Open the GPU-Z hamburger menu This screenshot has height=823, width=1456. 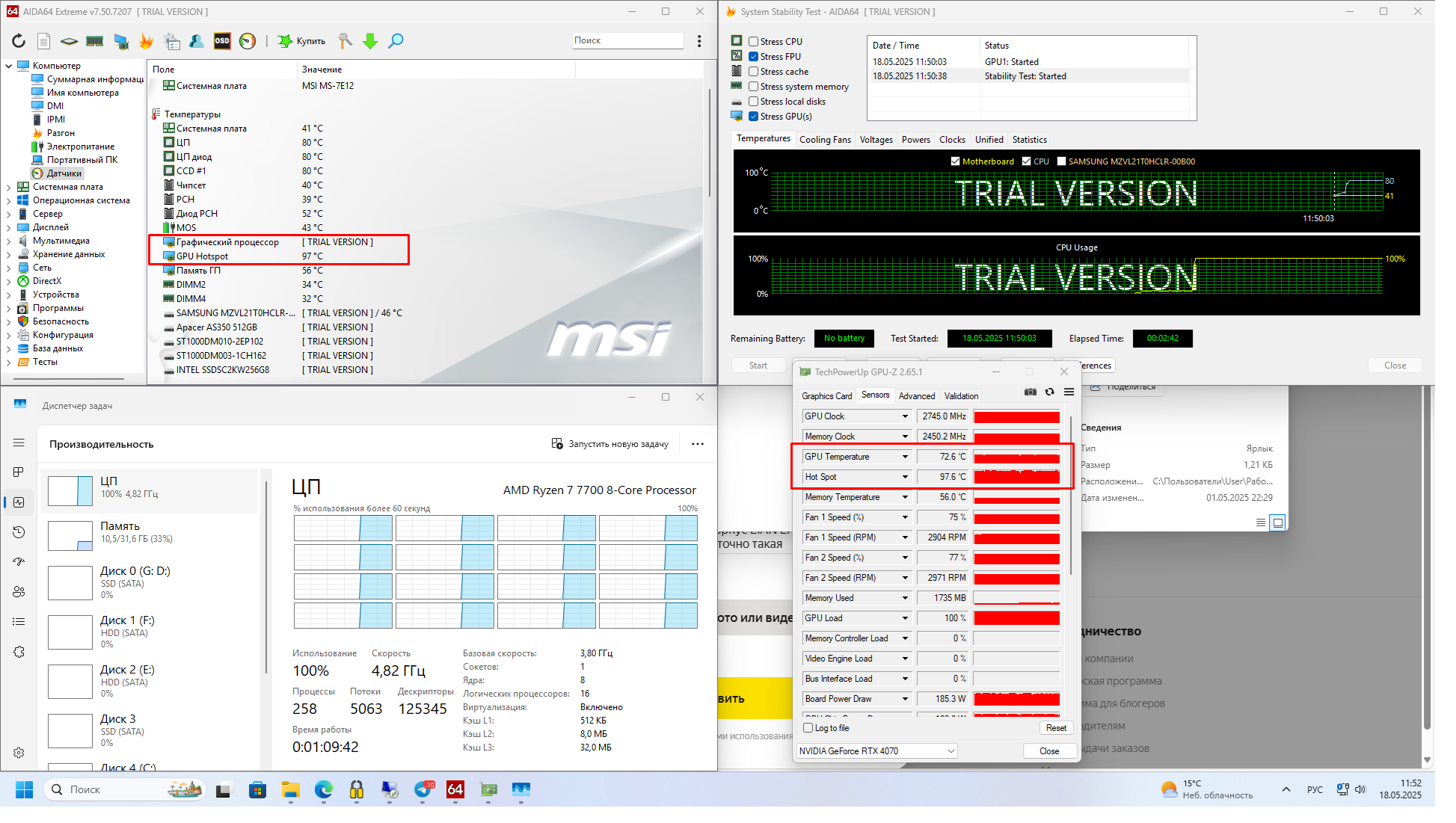(1069, 392)
